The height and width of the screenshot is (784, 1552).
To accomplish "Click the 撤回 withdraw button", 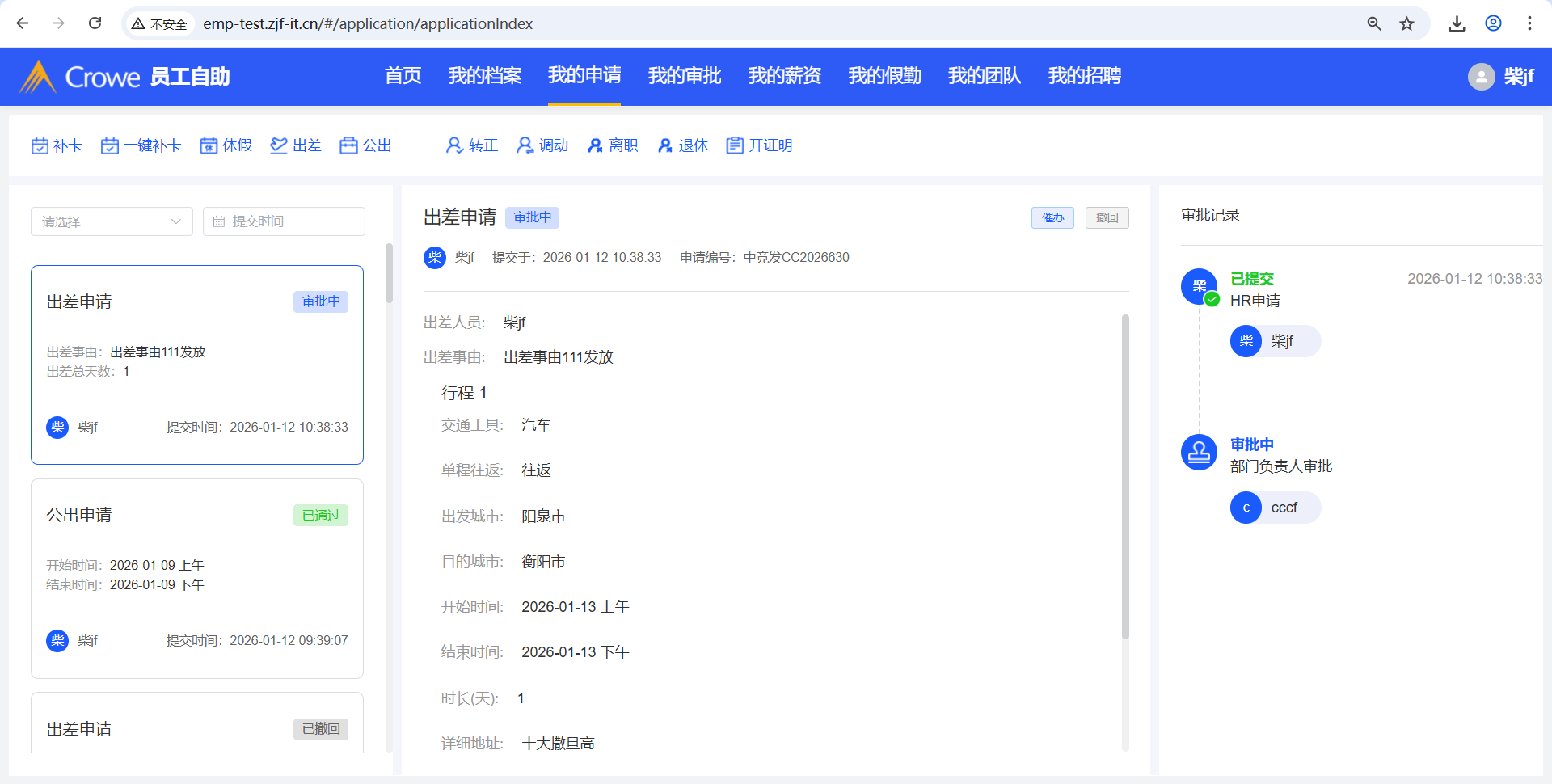I will 1107,218.
